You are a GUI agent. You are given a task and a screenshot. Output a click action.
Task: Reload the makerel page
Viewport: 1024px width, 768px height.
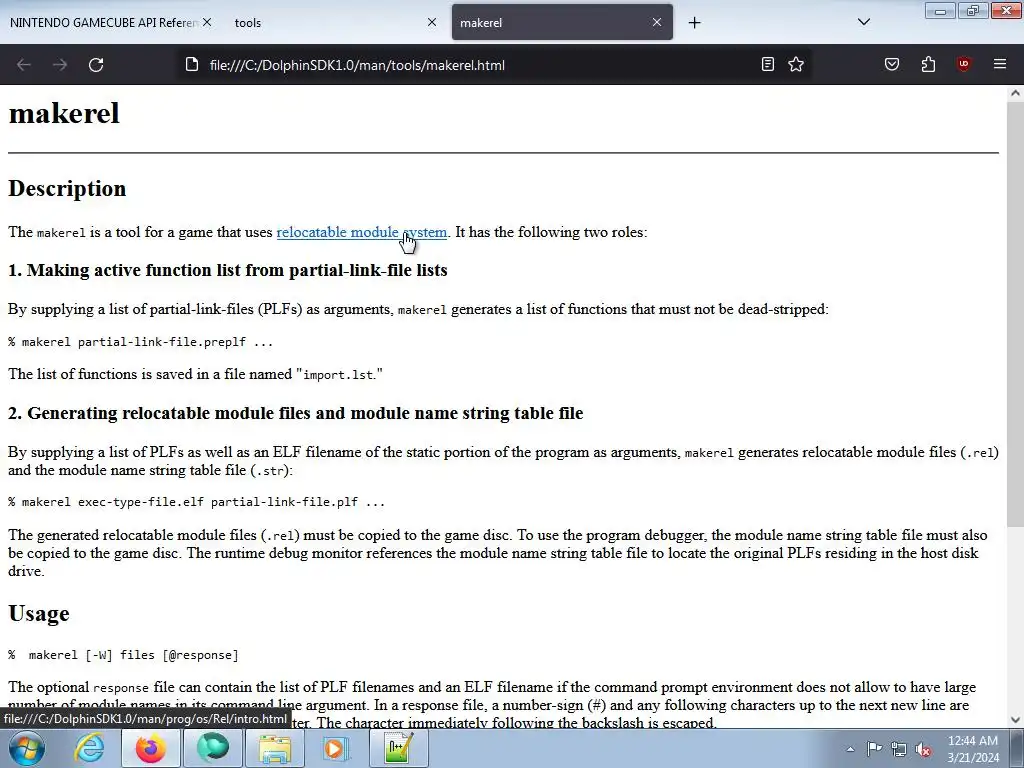[x=96, y=65]
